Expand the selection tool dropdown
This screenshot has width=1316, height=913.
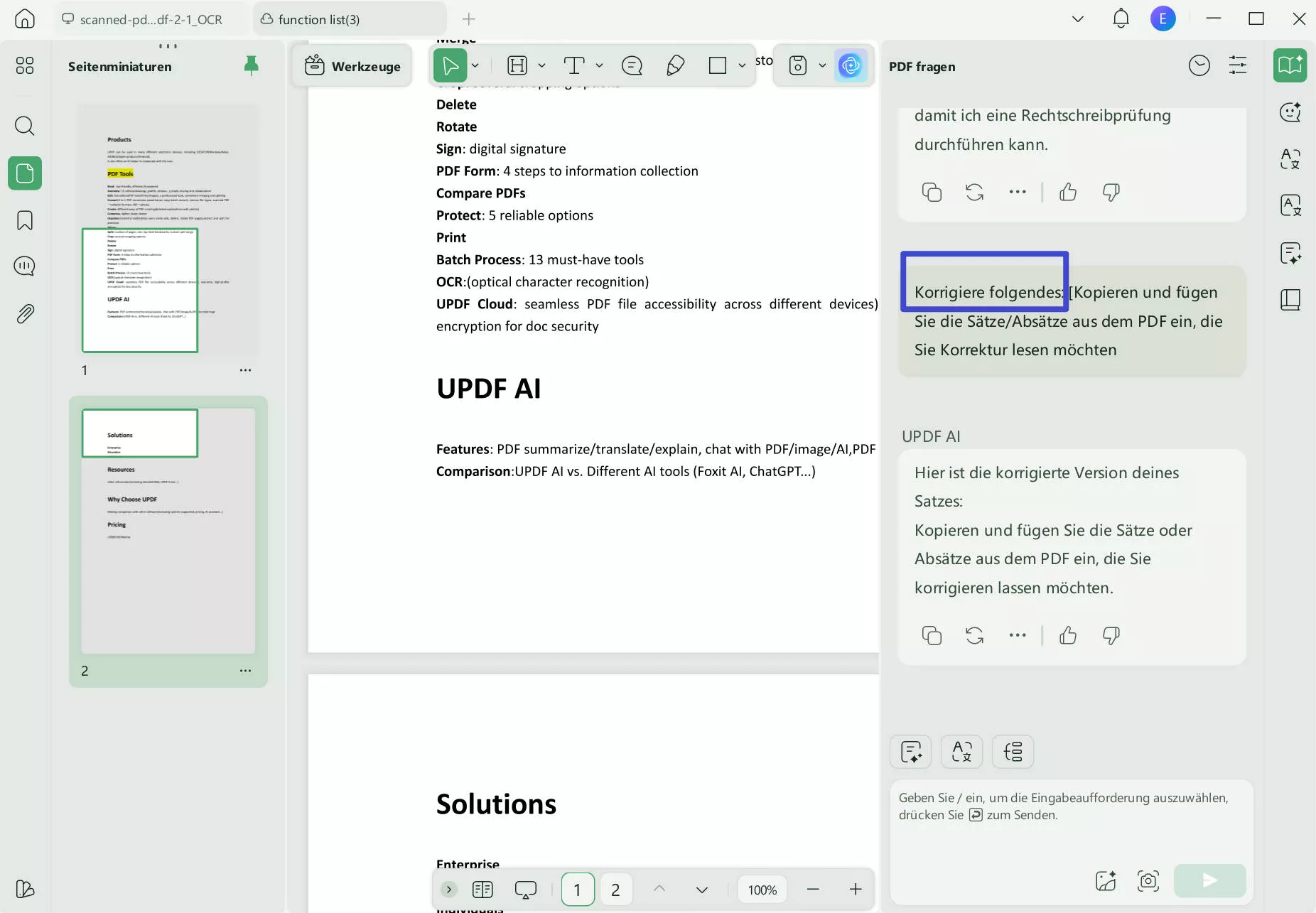475,65
